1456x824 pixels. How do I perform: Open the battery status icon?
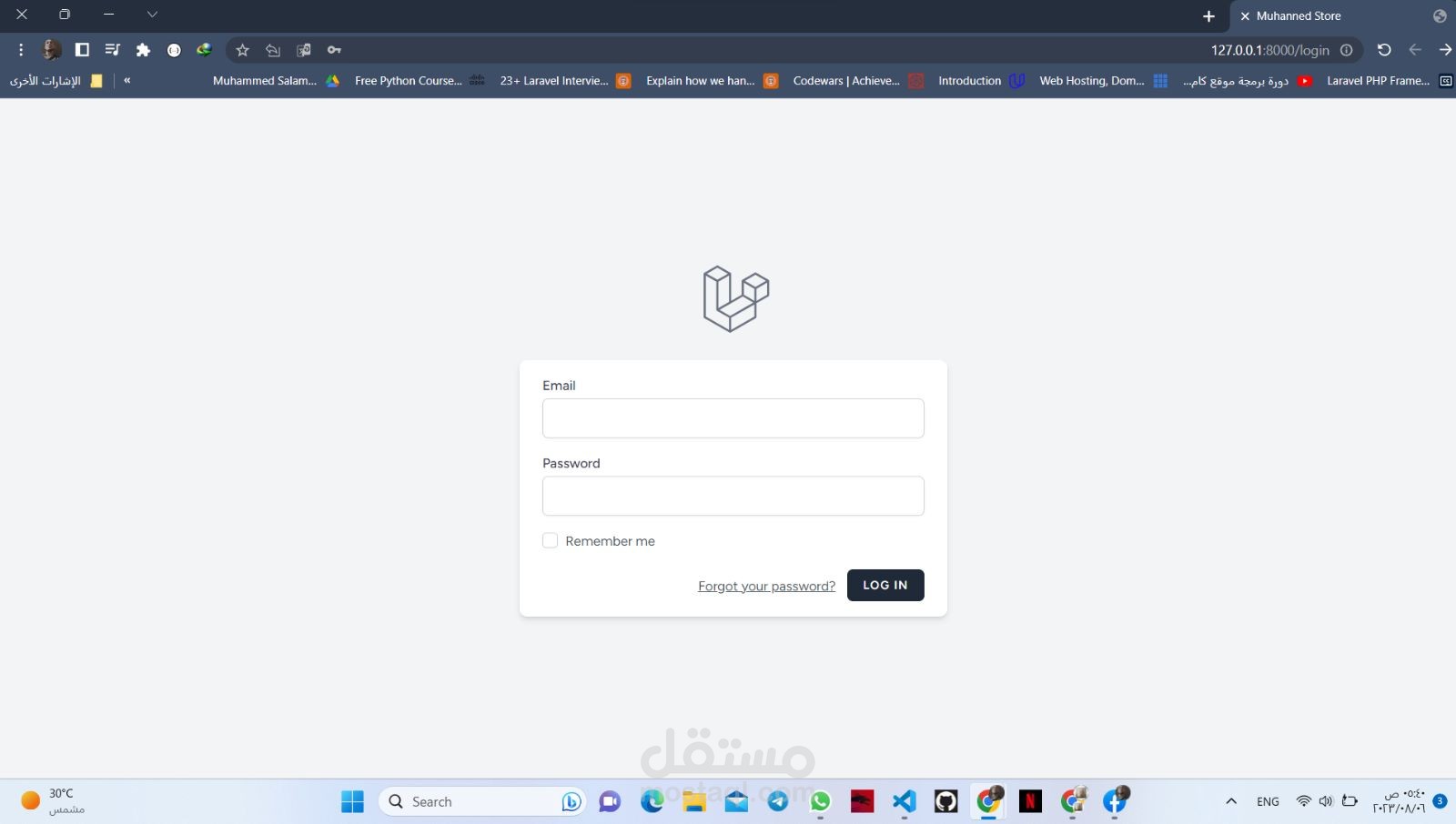1350,801
